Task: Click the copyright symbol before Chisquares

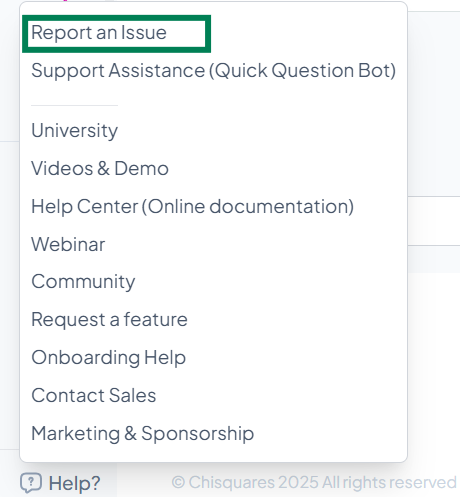Action: click(x=178, y=482)
